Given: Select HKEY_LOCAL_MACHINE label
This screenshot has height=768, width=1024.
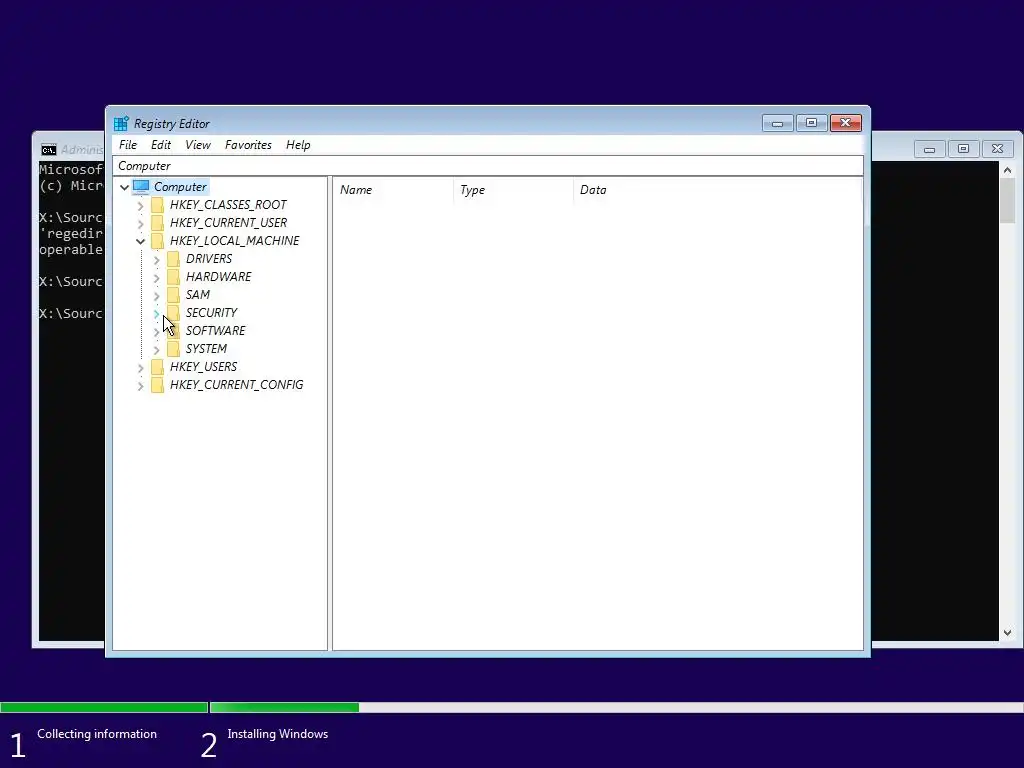Looking at the screenshot, I should 234,241.
